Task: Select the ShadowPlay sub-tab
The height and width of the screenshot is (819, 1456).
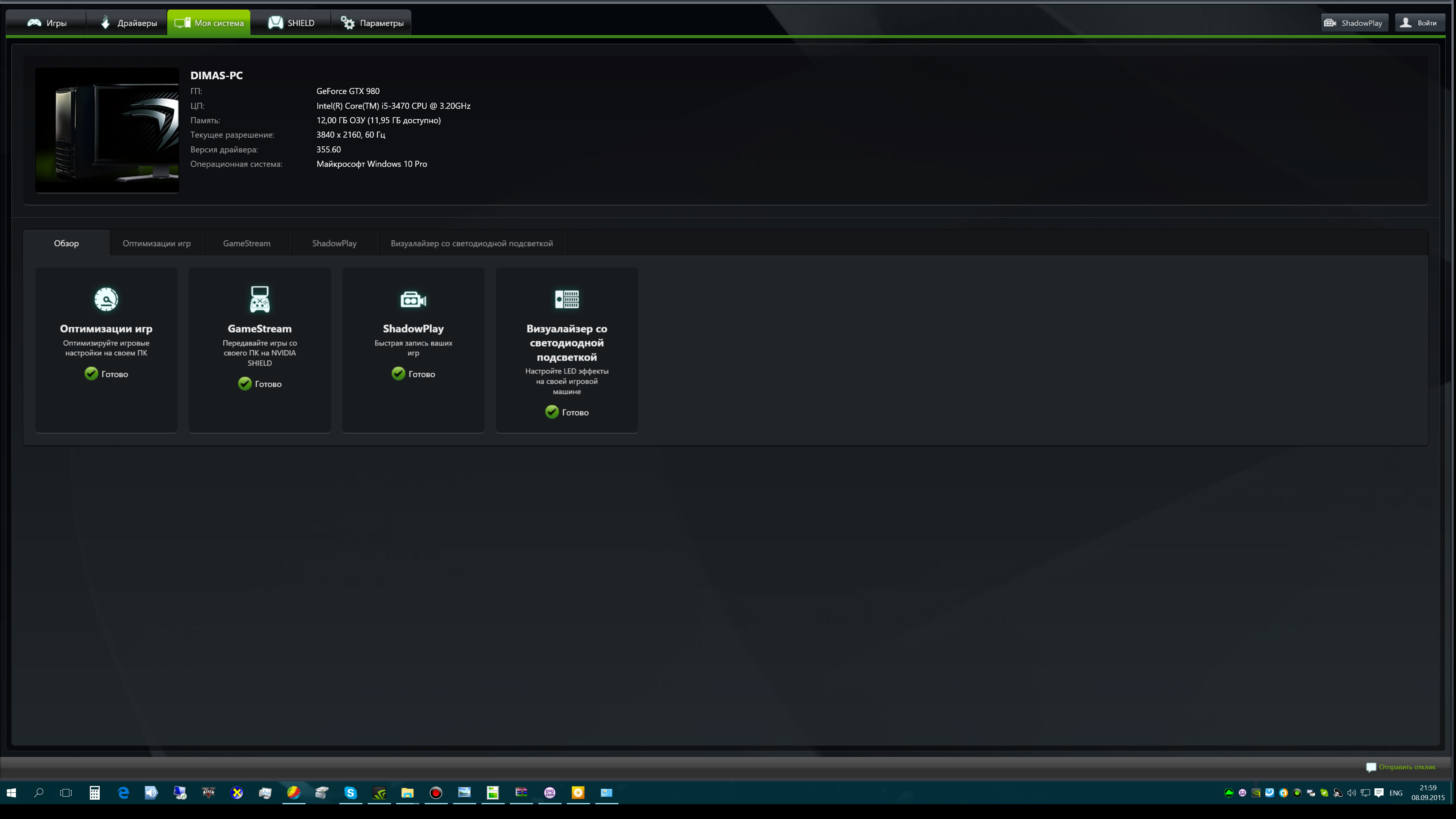Action: coord(334,243)
